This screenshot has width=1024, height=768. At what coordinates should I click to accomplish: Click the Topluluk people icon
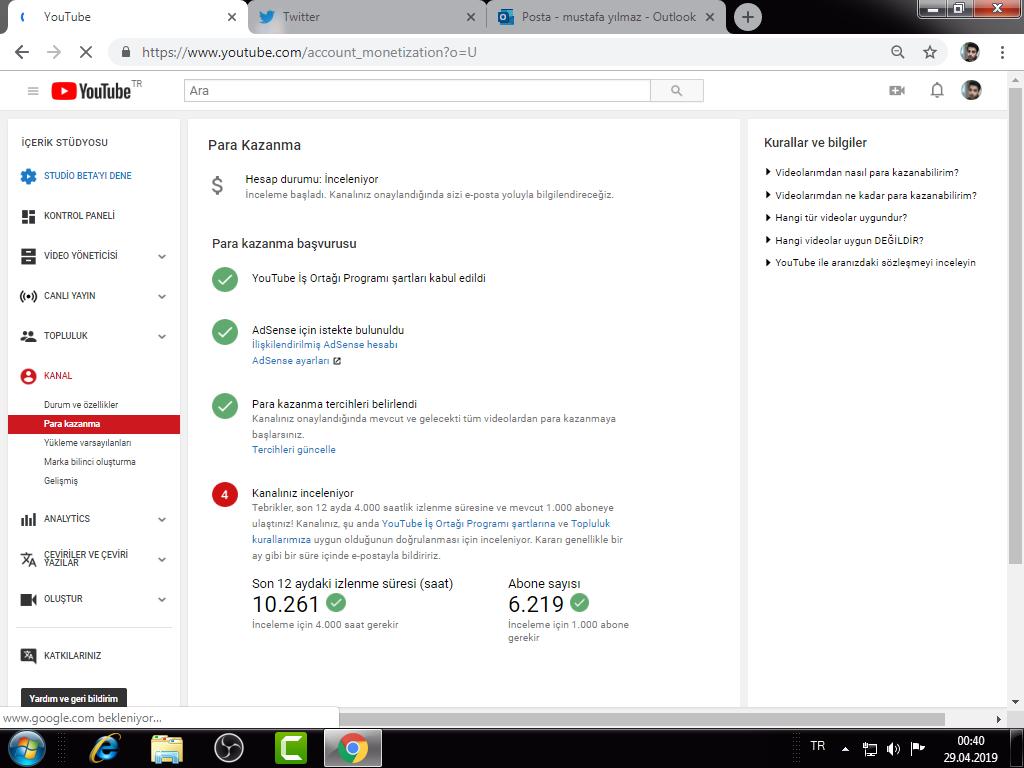pos(28,336)
